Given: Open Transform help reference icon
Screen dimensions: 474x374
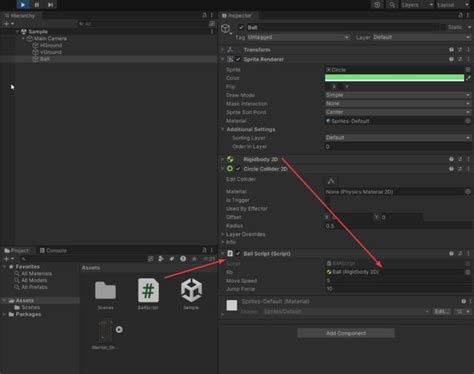Looking at the screenshot, I should (451, 50).
